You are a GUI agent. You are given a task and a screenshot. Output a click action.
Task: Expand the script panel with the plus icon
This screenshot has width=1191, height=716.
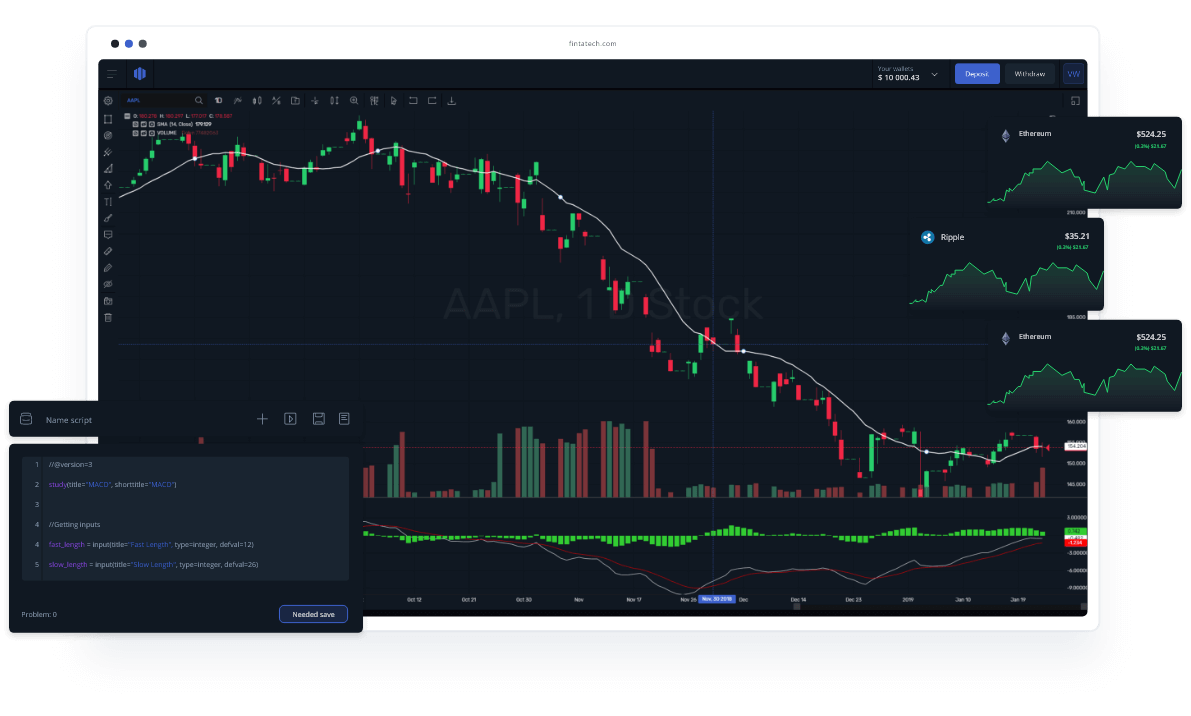pyautogui.click(x=263, y=419)
